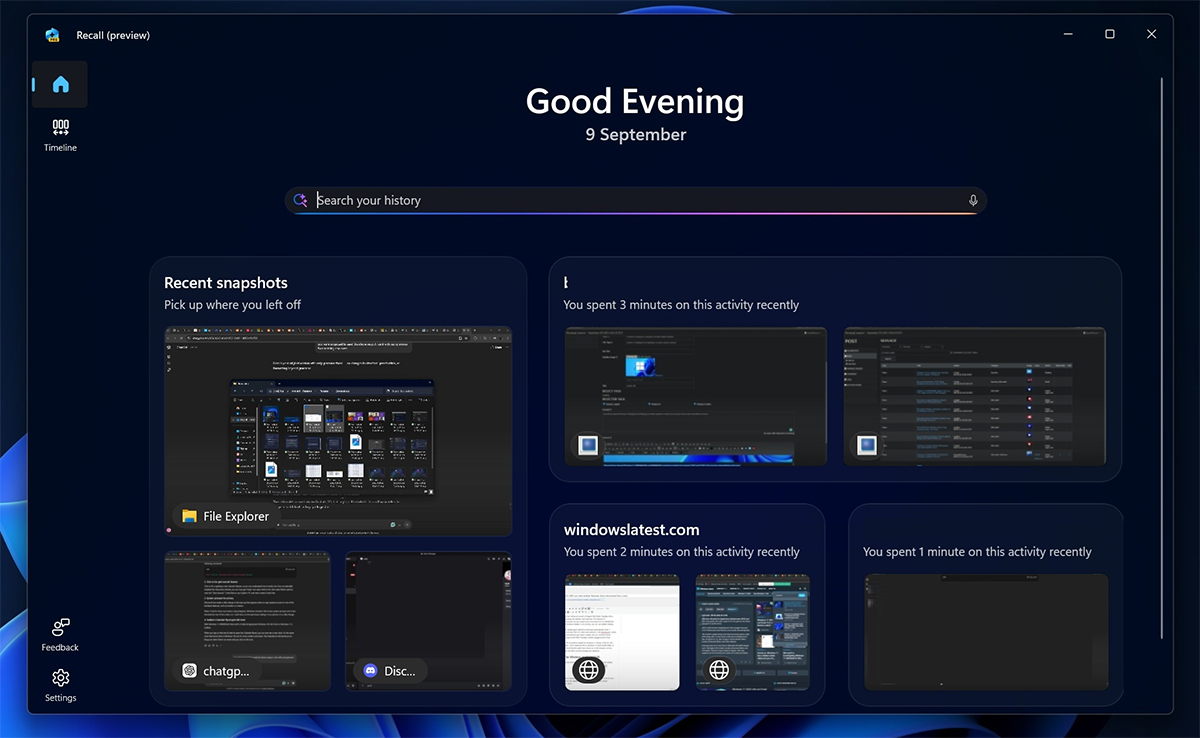Open first snapshot in 3 minutes activity

695,395
